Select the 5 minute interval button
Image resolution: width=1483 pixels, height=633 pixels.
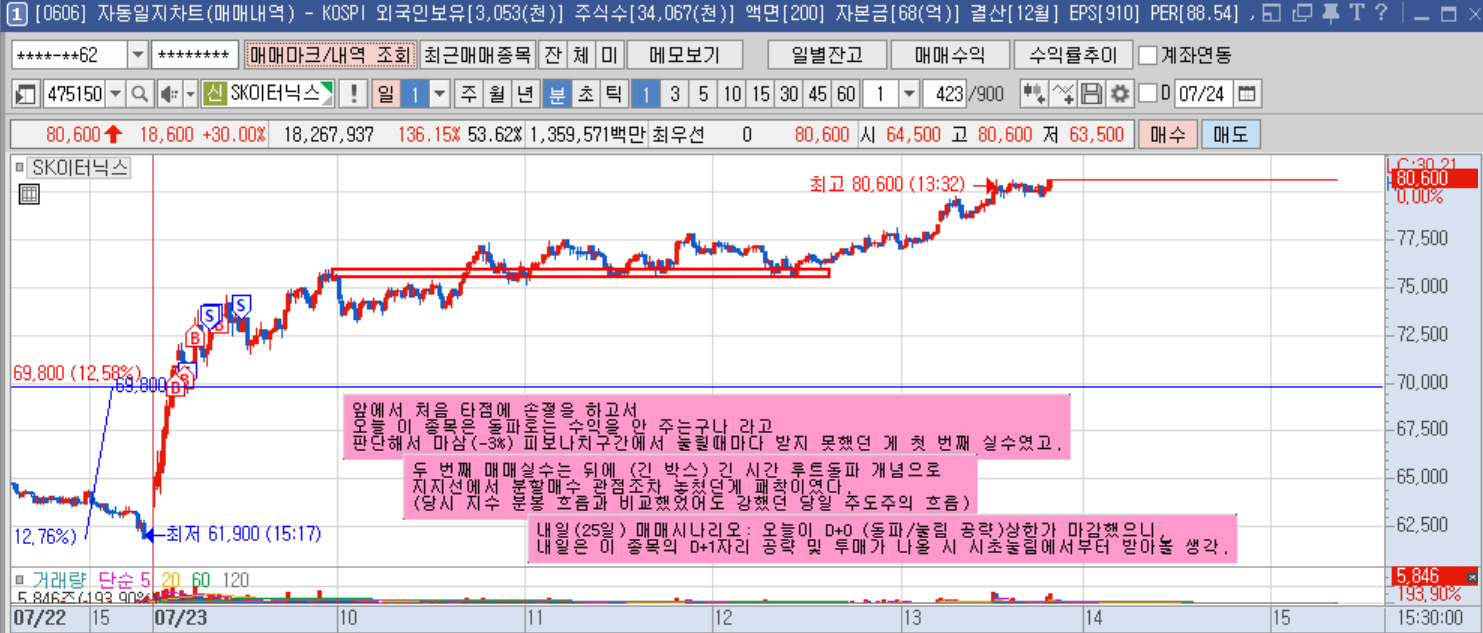pos(704,94)
